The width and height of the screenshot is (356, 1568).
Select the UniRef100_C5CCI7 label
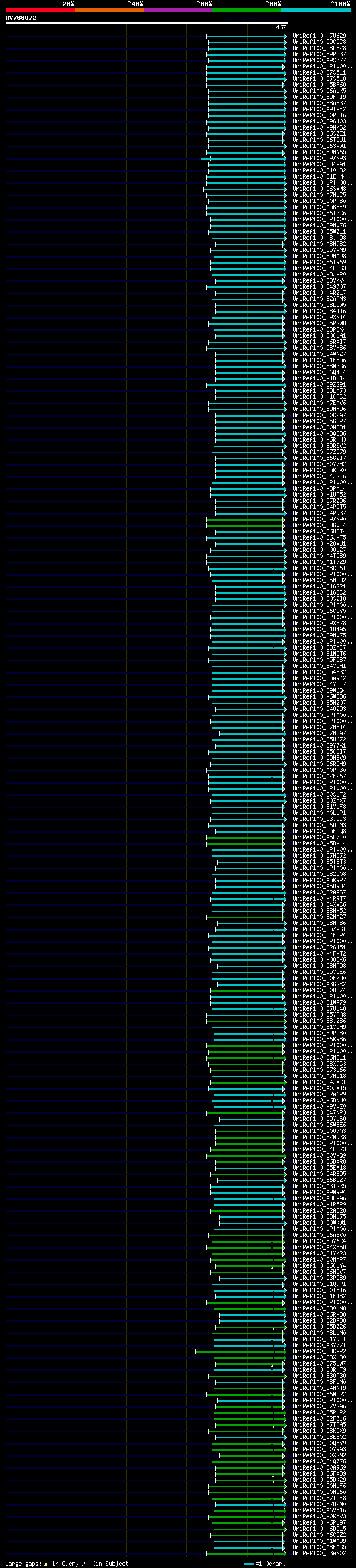tap(319, 751)
